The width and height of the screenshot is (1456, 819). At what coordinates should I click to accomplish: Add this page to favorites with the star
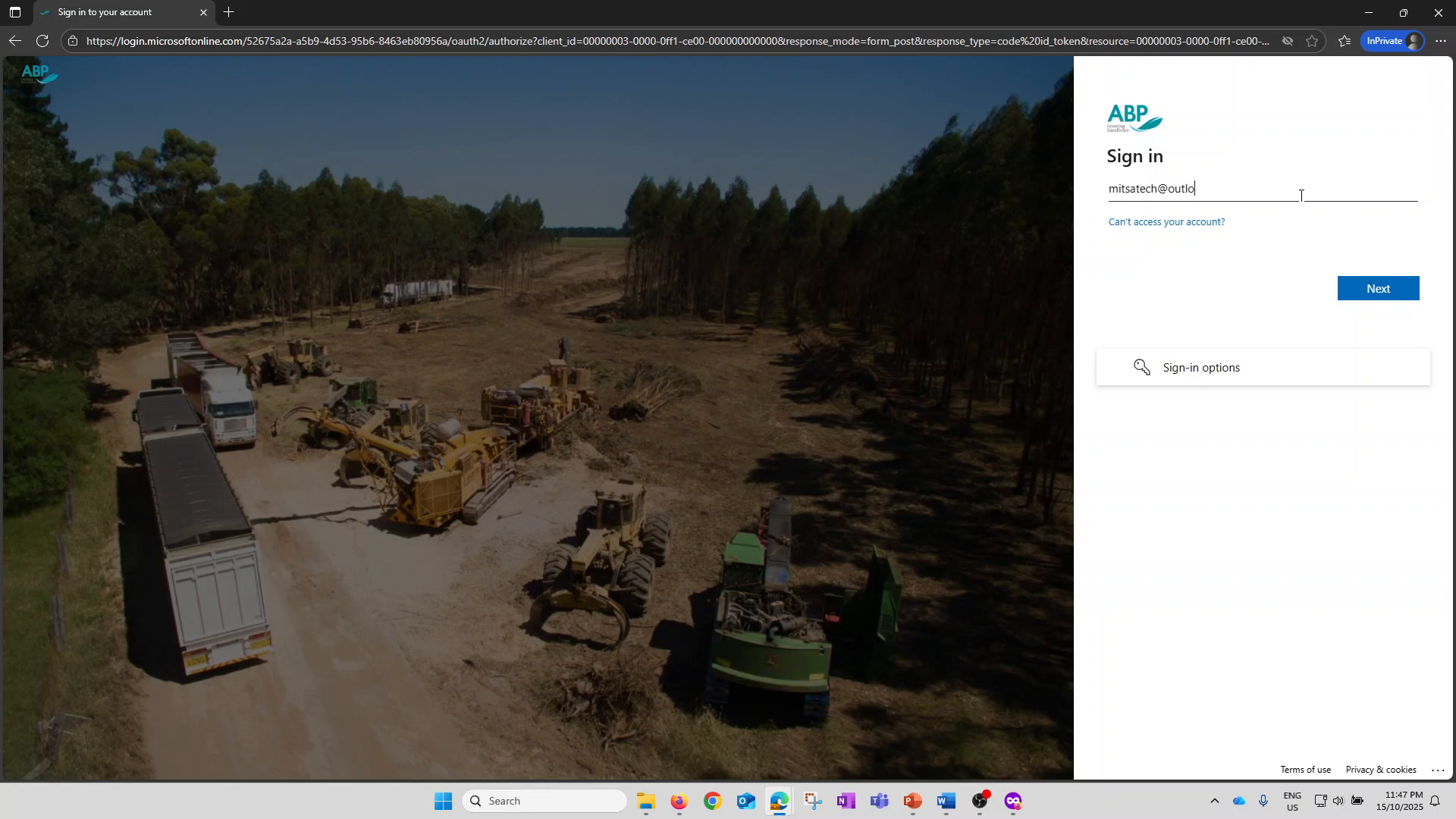pos(1313,41)
